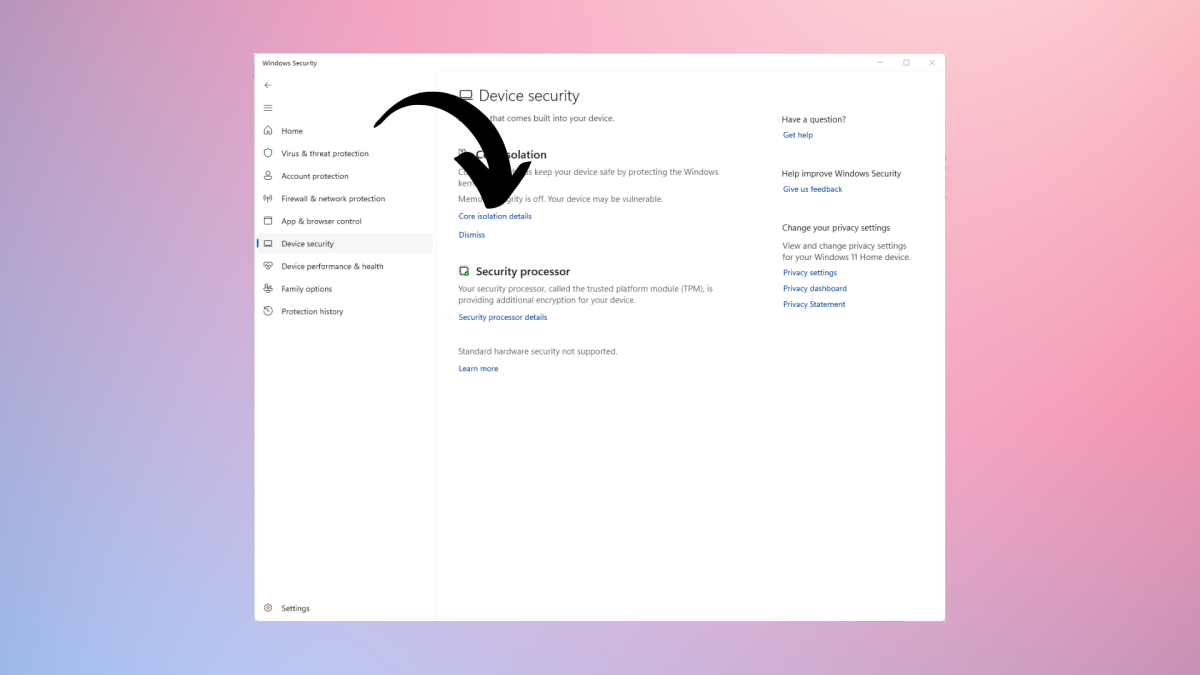
Task: Click 'Standard hardware security not supported.' text
Action: point(538,352)
